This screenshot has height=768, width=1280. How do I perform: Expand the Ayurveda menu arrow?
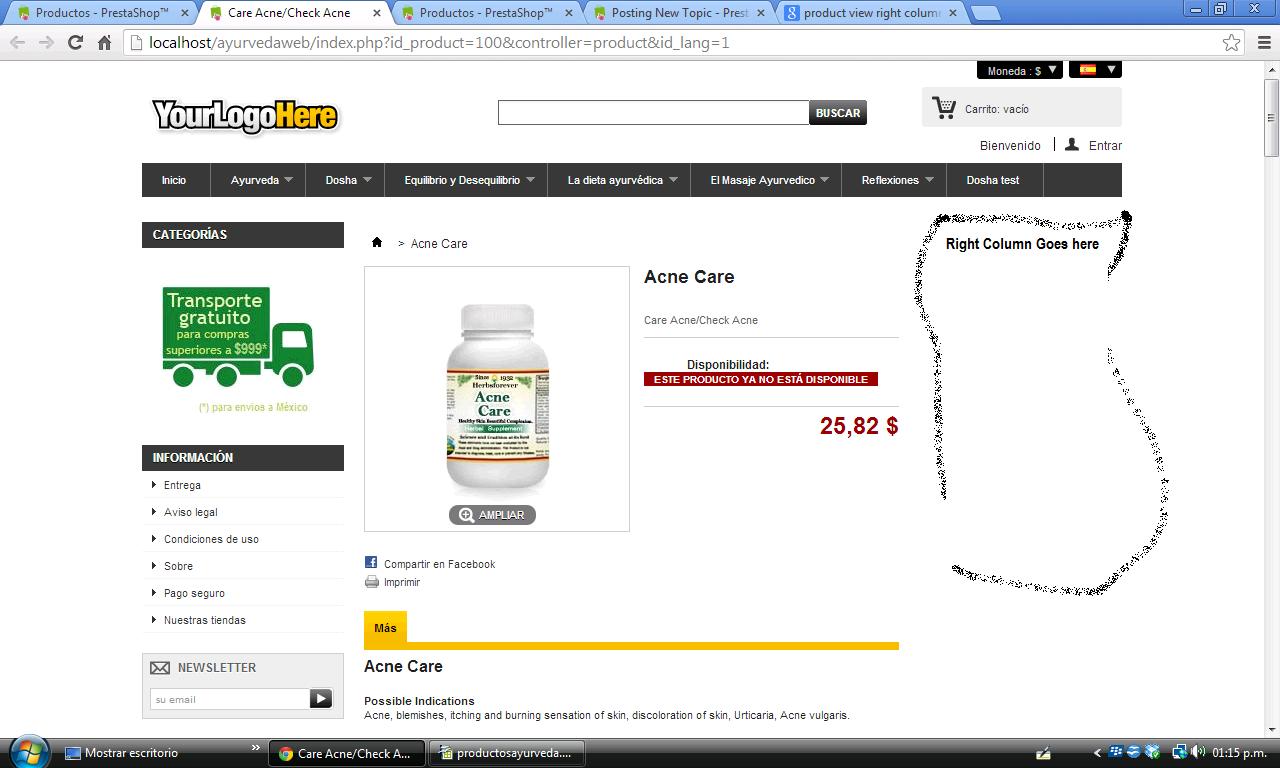click(288, 180)
